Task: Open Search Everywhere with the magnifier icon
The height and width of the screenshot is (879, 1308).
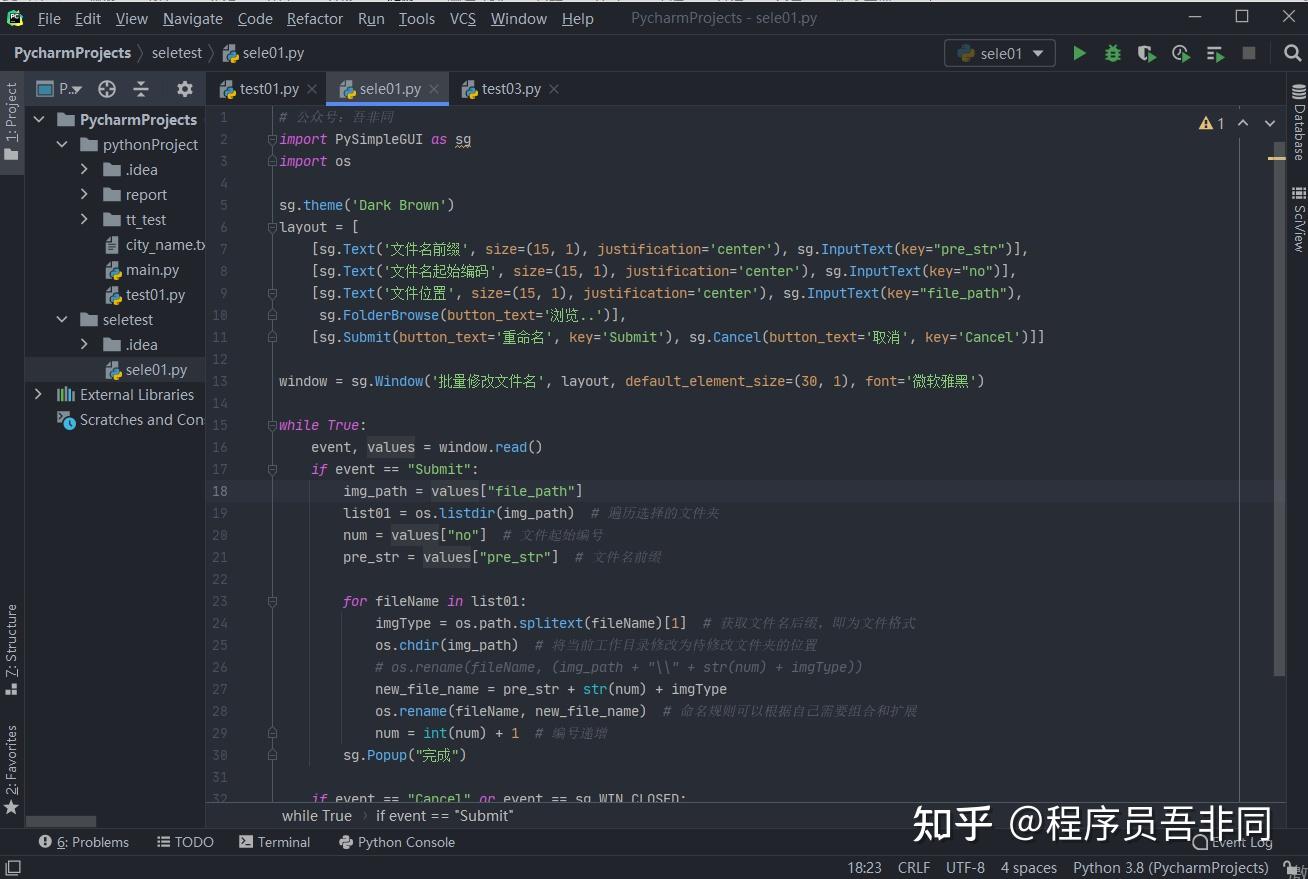Action: (1292, 53)
